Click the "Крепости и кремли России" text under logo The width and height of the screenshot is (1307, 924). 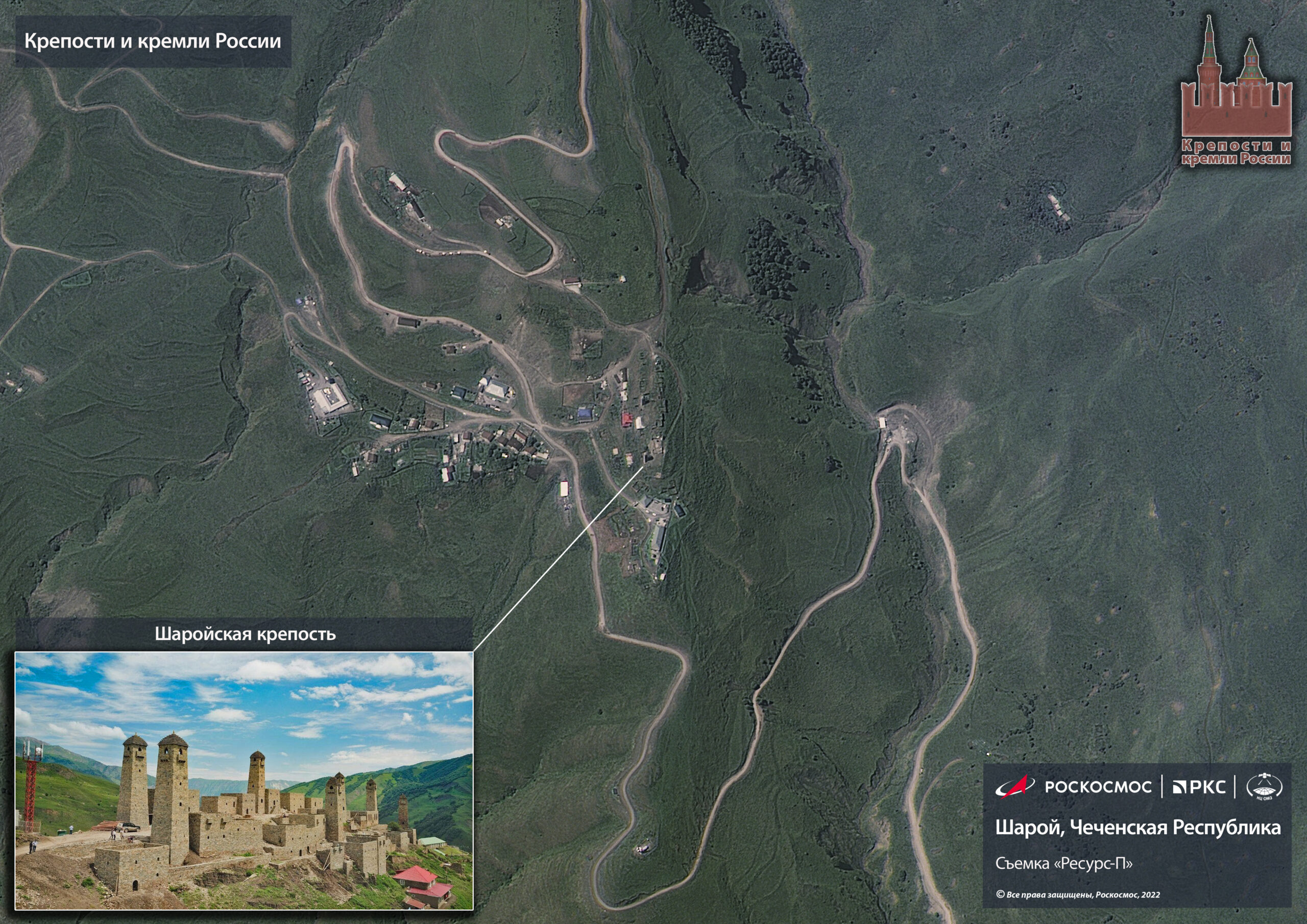pos(1236,153)
